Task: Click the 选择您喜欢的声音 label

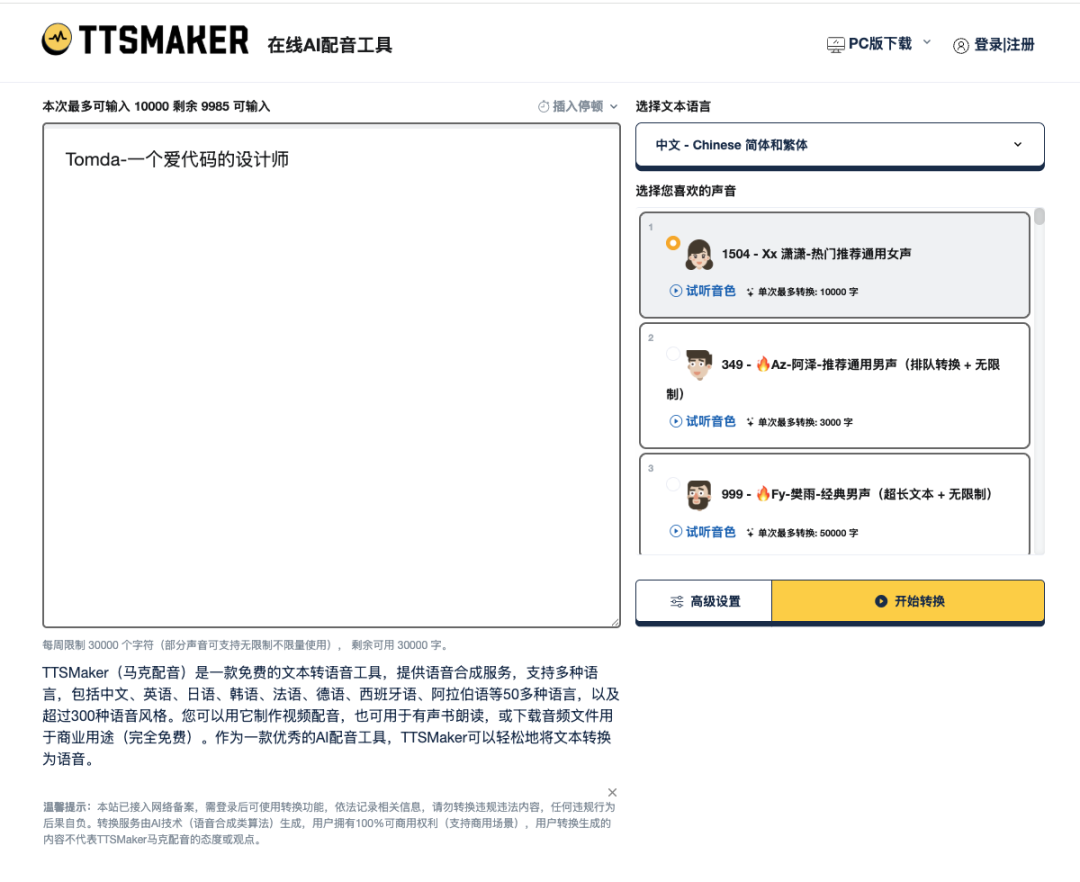Action: pyautogui.click(x=685, y=191)
